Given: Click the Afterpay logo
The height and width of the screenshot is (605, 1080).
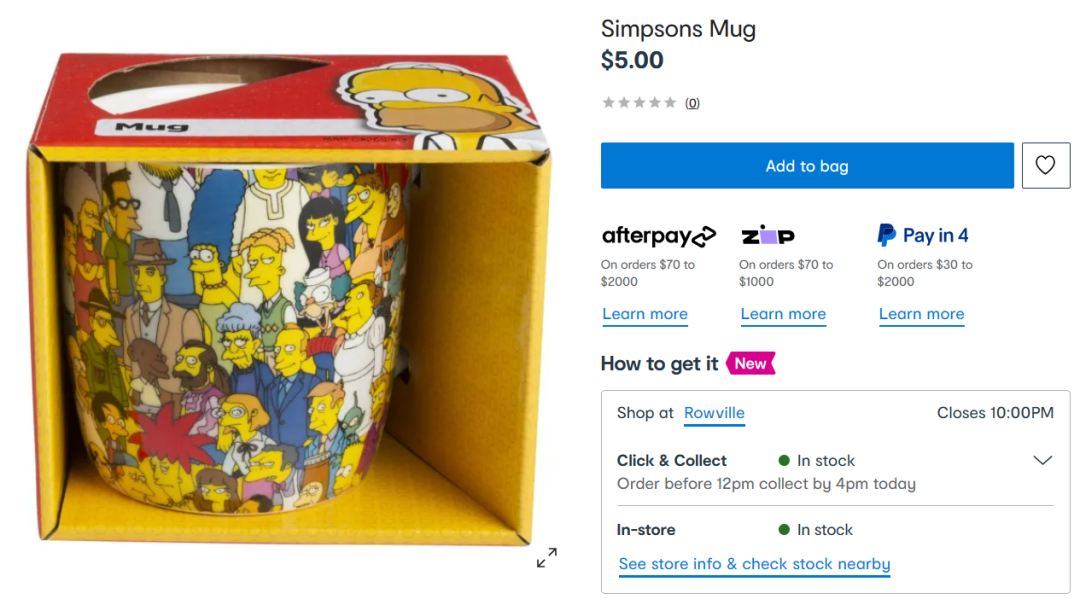Looking at the screenshot, I should pos(658,236).
